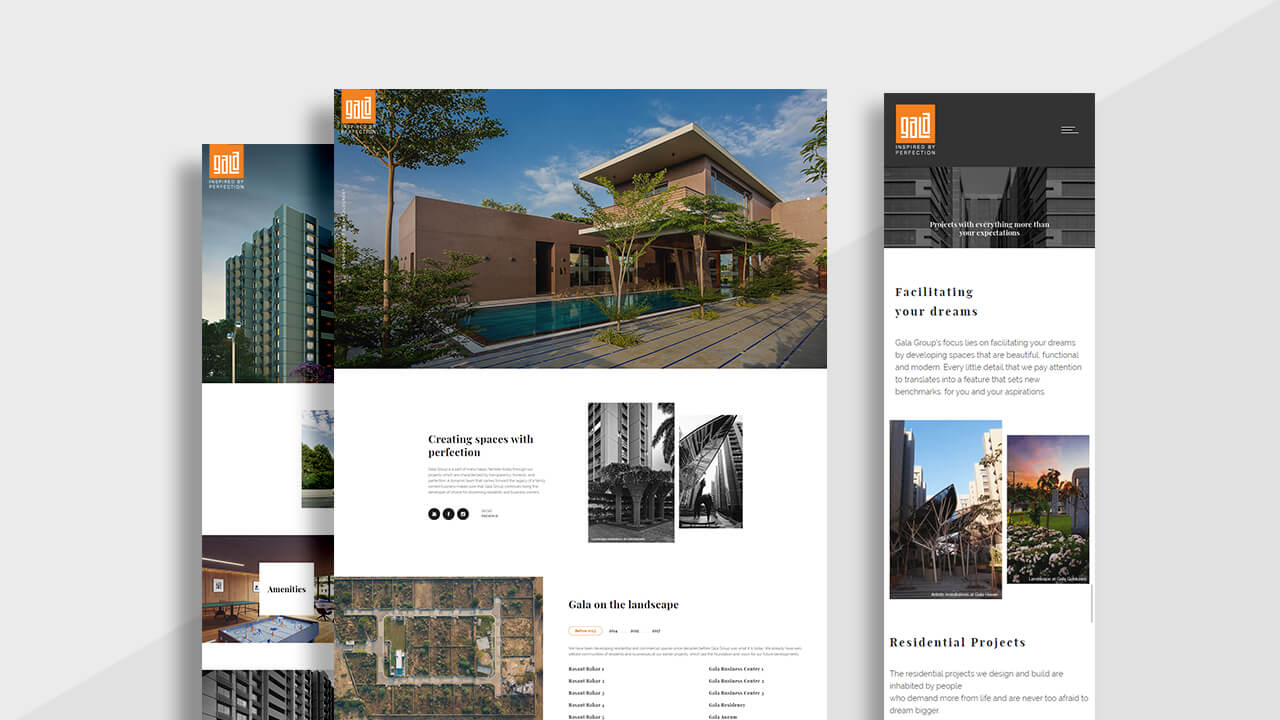
Task: Expand the Rosant Bahar 4 listing
Action: click(586, 705)
